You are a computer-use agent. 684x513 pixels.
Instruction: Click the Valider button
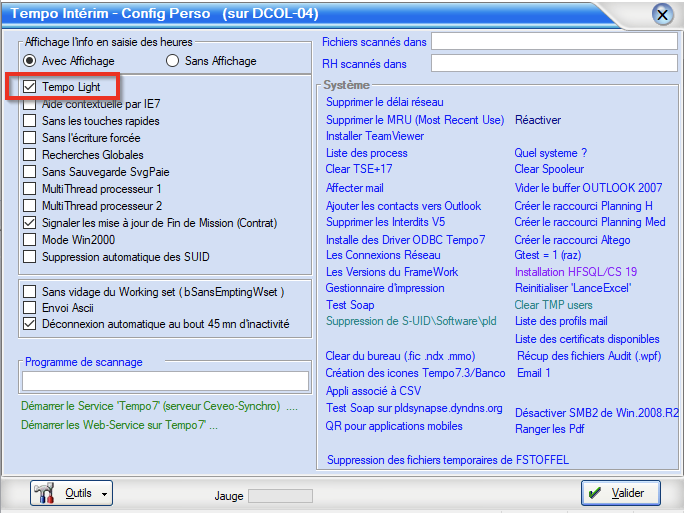pos(620,493)
